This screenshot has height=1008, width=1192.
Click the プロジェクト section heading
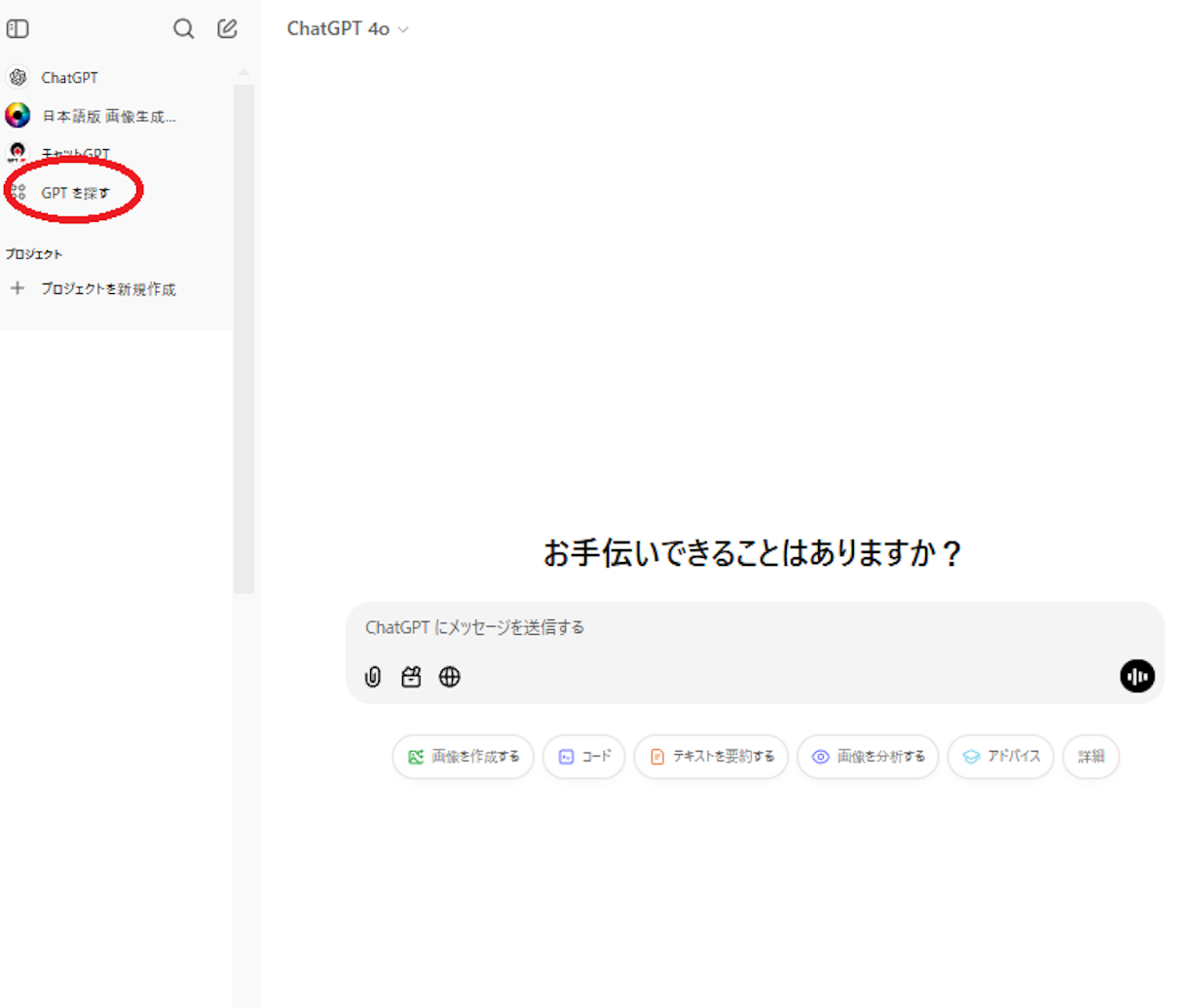coord(34,254)
